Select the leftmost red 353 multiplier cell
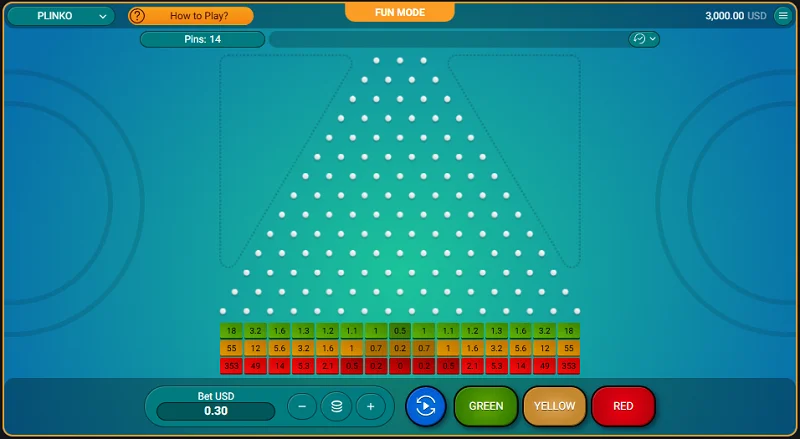Image resolution: width=800 pixels, height=439 pixels. pyautogui.click(x=231, y=365)
